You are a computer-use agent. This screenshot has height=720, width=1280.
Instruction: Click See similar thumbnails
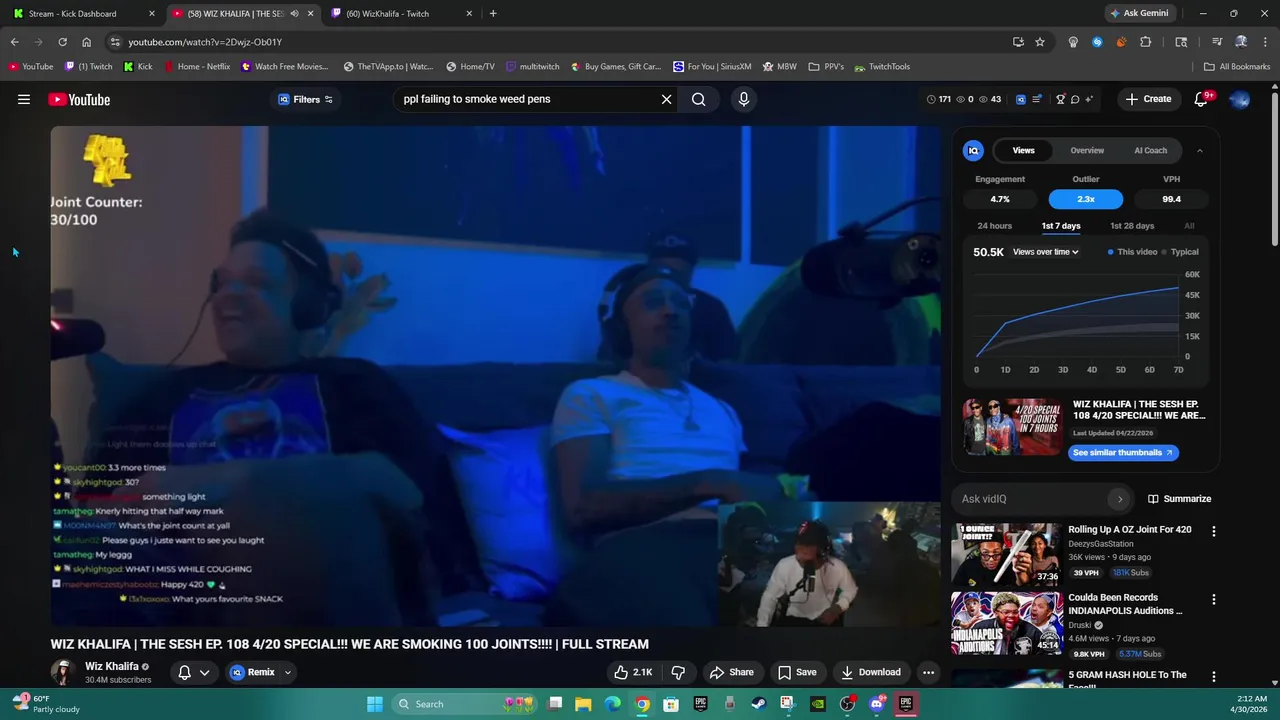coord(1123,453)
